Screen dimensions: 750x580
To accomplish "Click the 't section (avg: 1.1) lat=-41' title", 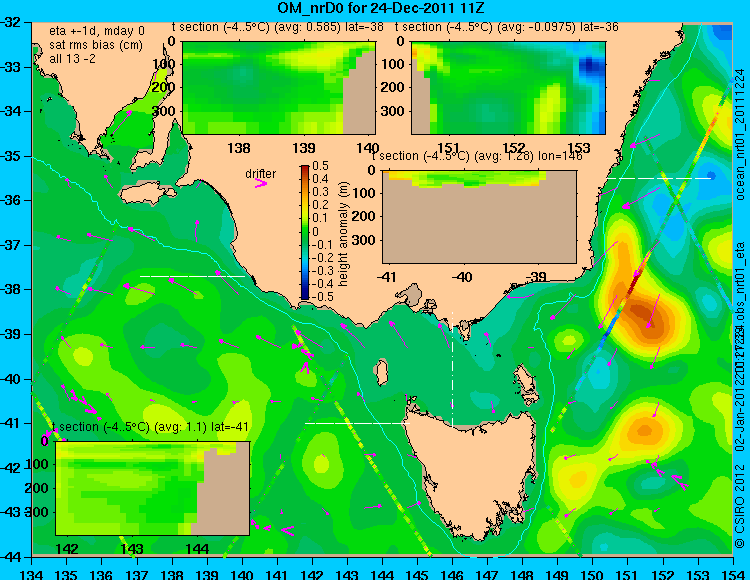I will [x=150, y=427].
